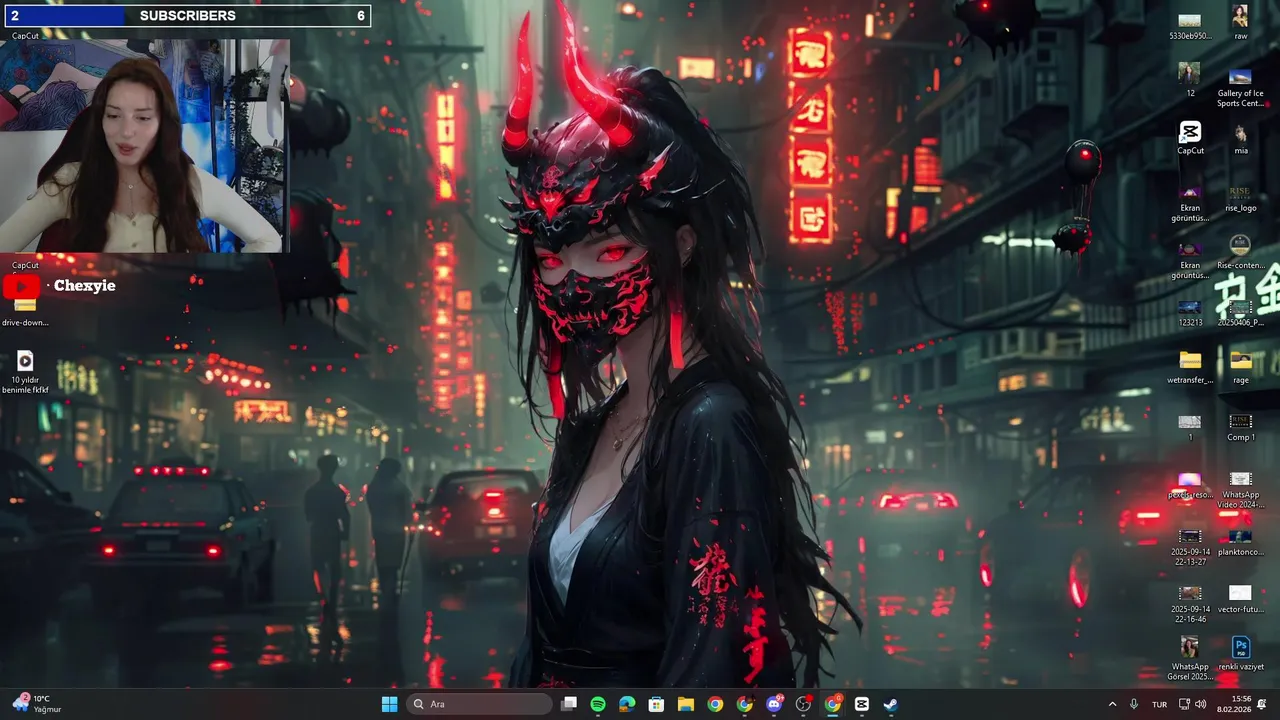Viewport: 1280px width, 720px height.
Task: Open the 'wetransfer_...' folder
Action: tap(1190, 367)
